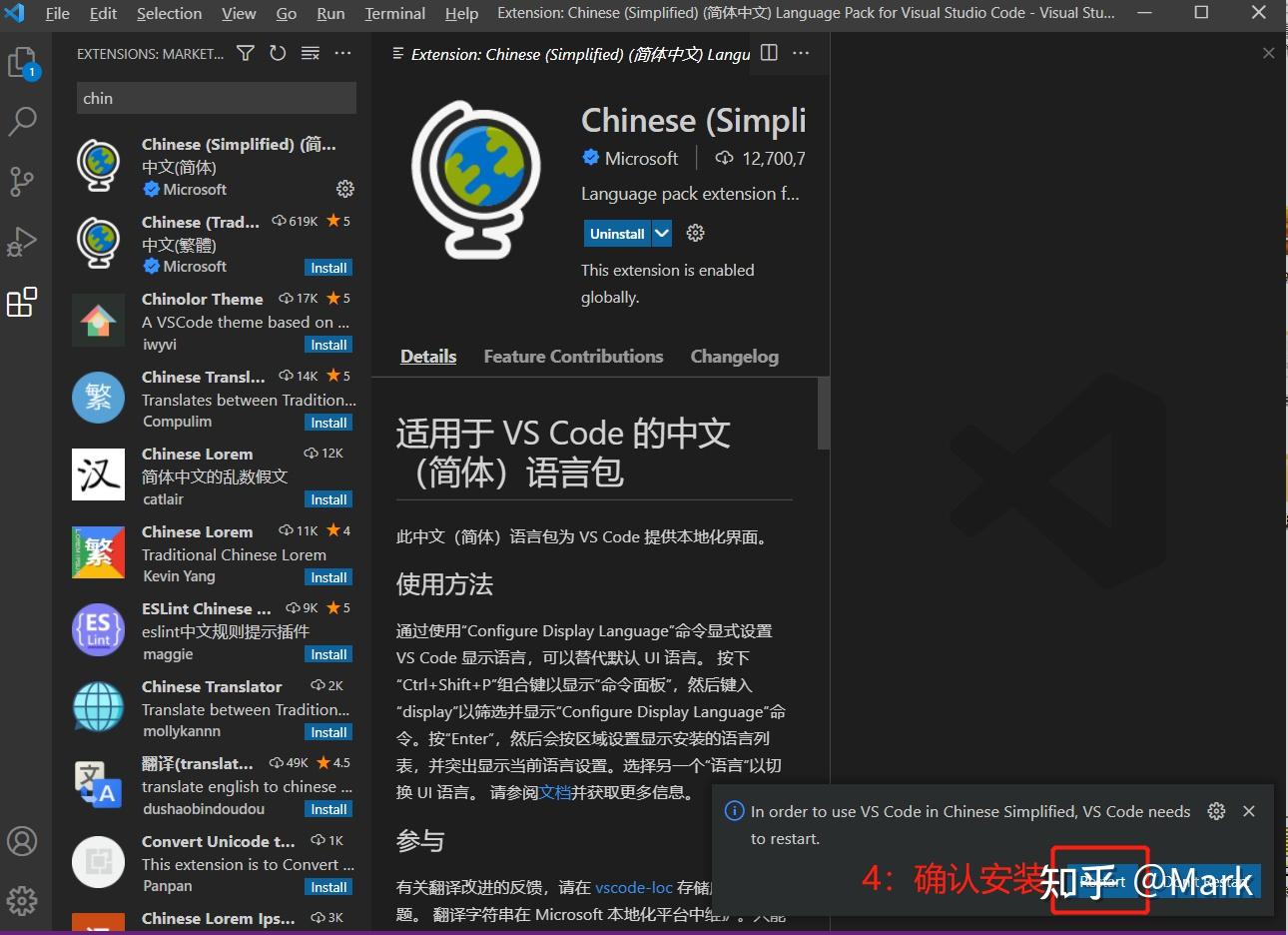Open the Edit menu
This screenshot has width=1288, height=935.
coord(103,13)
